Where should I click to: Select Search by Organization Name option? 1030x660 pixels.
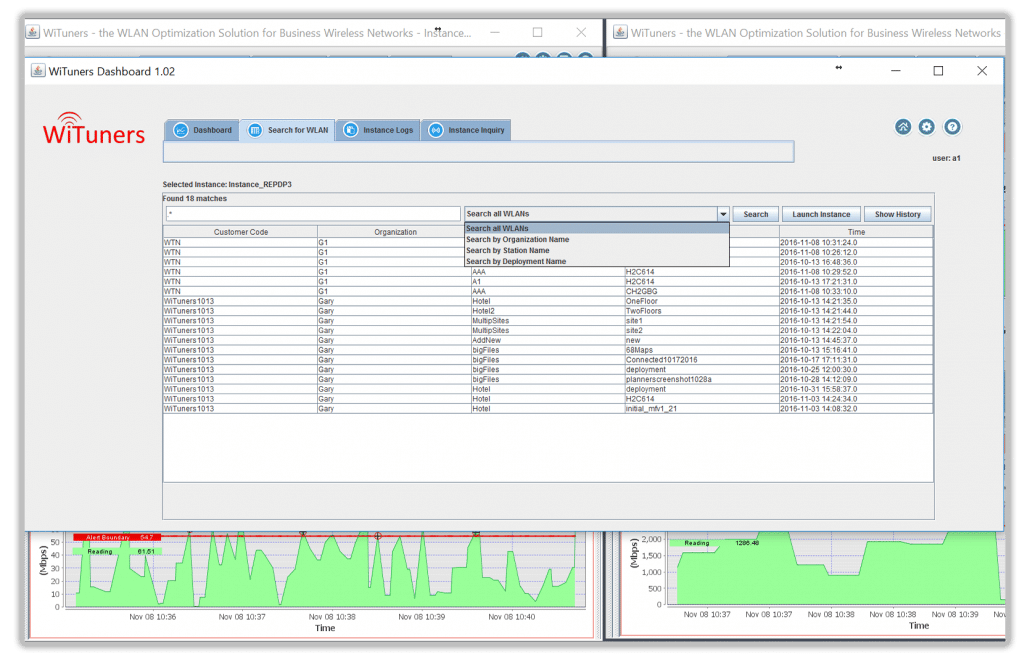coord(597,240)
